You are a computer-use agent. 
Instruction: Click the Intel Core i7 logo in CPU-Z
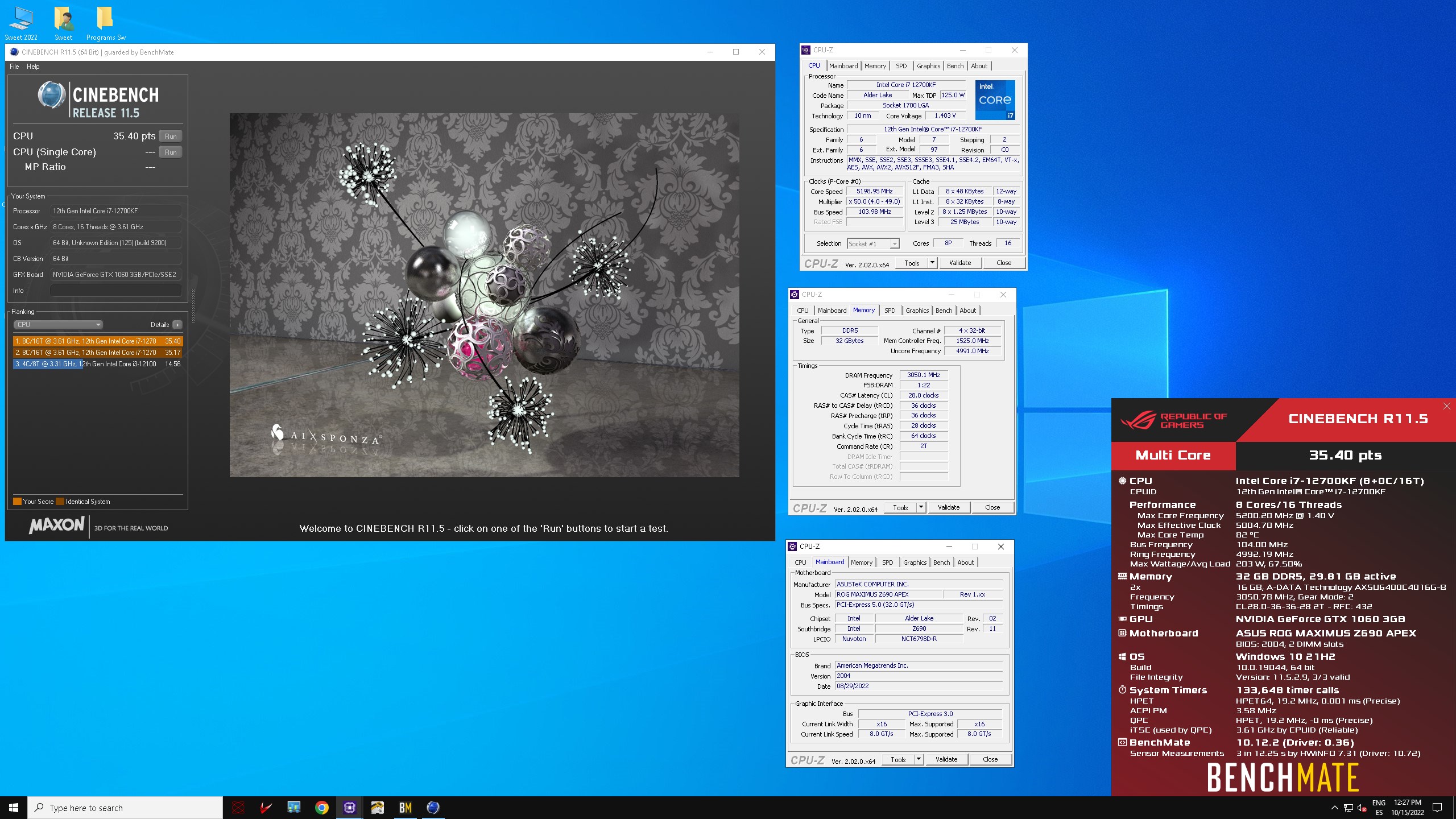(995, 100)
